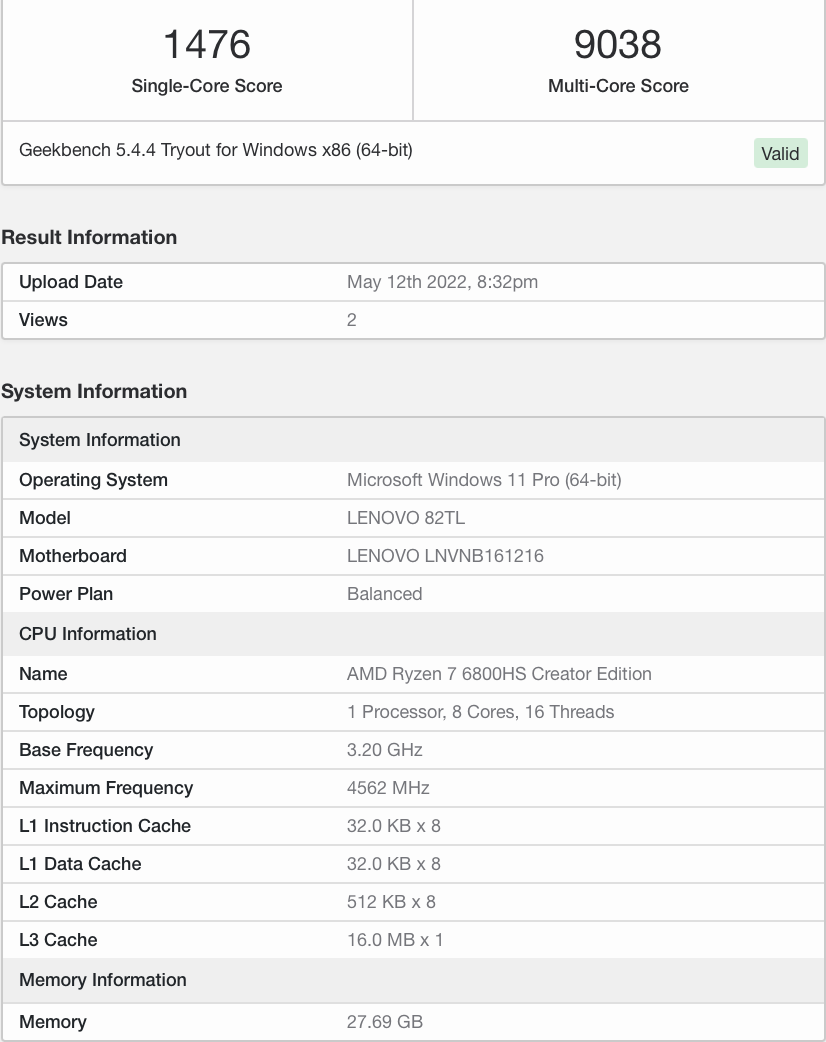Select the 3.20 GHz base frequency value

(385, 750)
